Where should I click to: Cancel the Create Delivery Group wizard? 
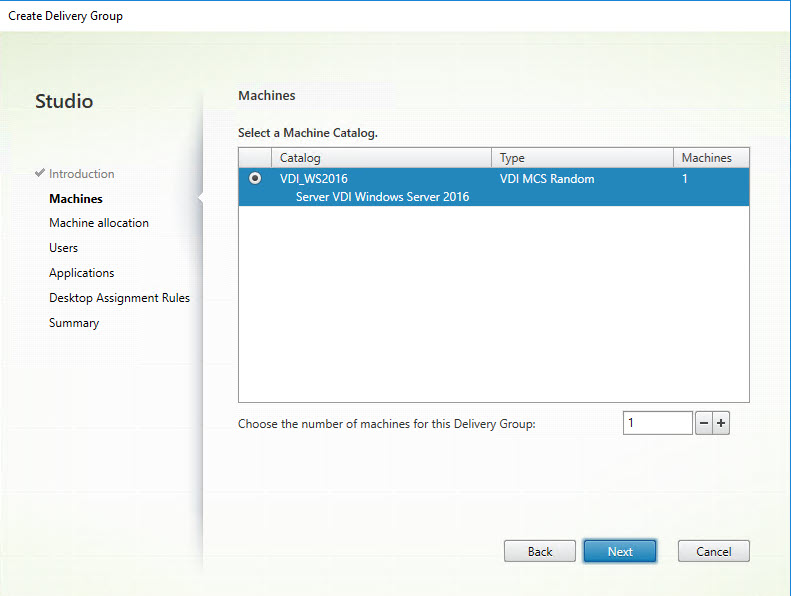coord(713,551)
